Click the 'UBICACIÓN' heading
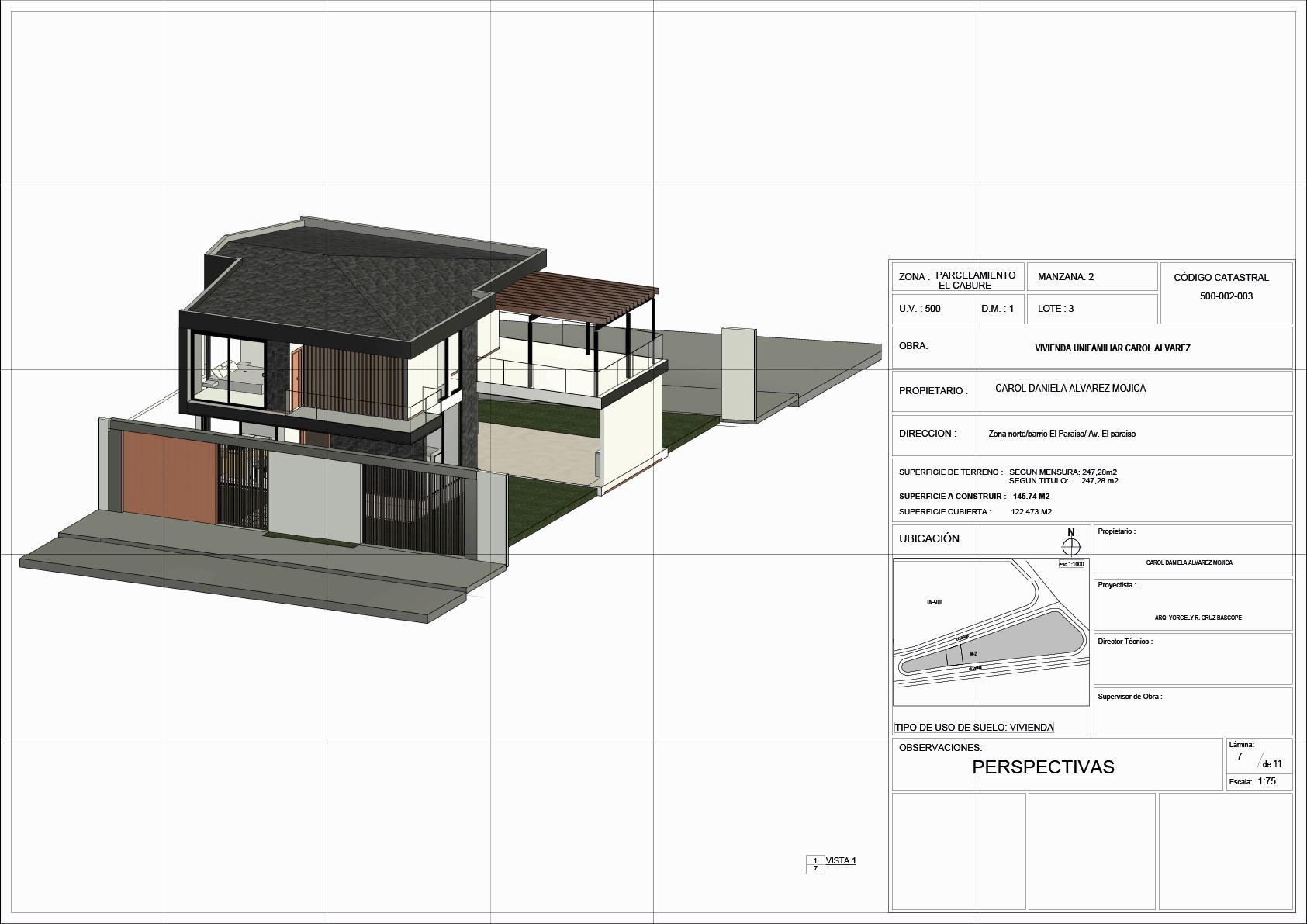Image resolution: width=1307 pixels, height=924 pixels. coord(929,538)
